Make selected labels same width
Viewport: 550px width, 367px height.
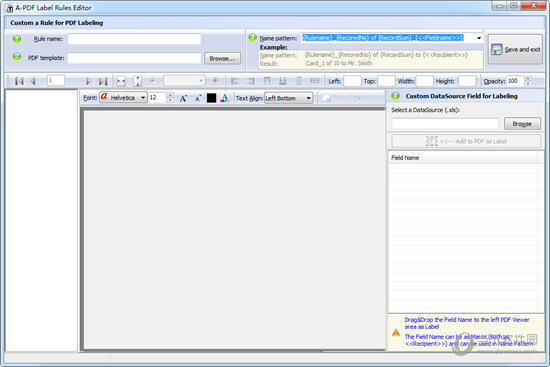(315, 81)
